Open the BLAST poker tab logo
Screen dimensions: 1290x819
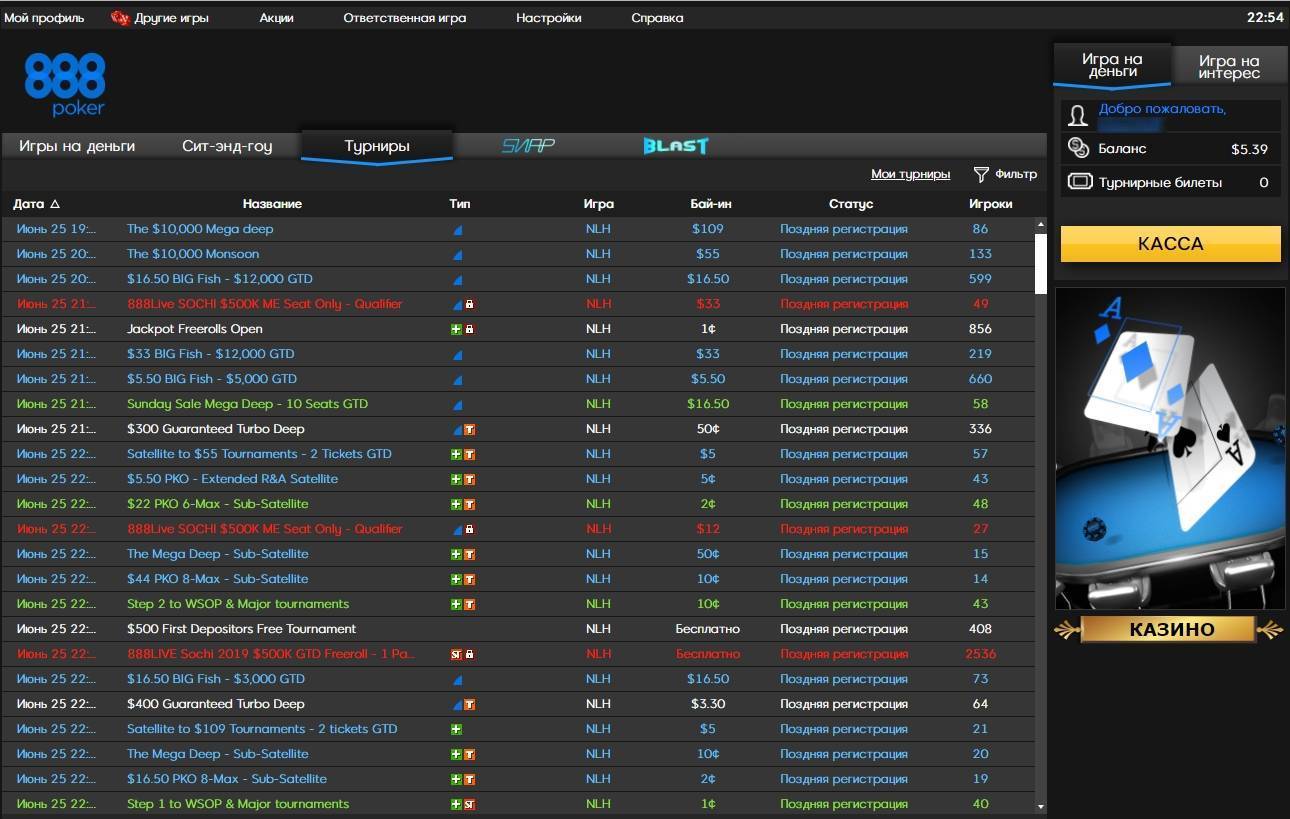(x=675, y=146)
